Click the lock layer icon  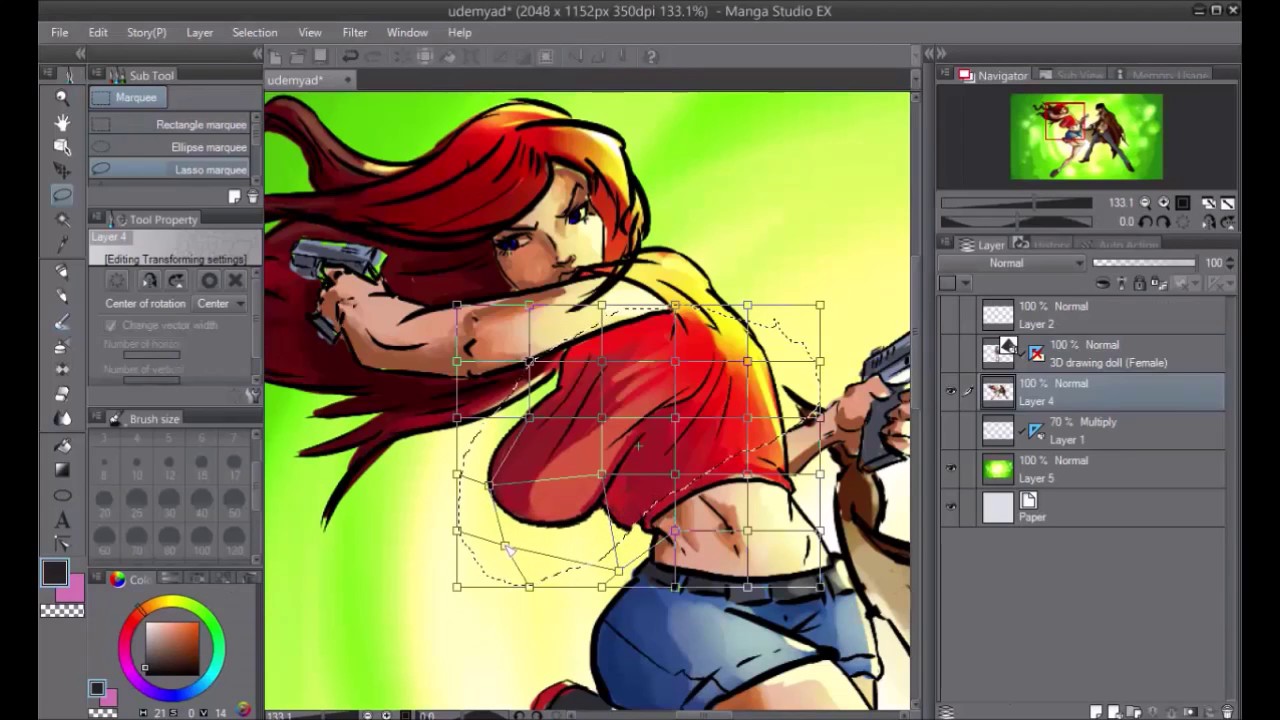click(1139, 284)
